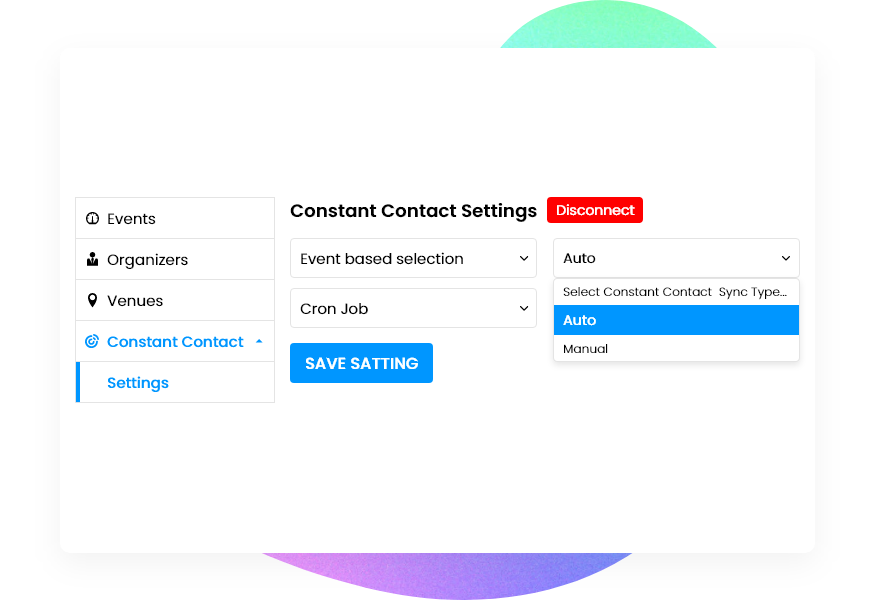Viewport: 875px width, 600px height.
Task: Click the Events clock icon in sidebar
Action: (93, 218)
